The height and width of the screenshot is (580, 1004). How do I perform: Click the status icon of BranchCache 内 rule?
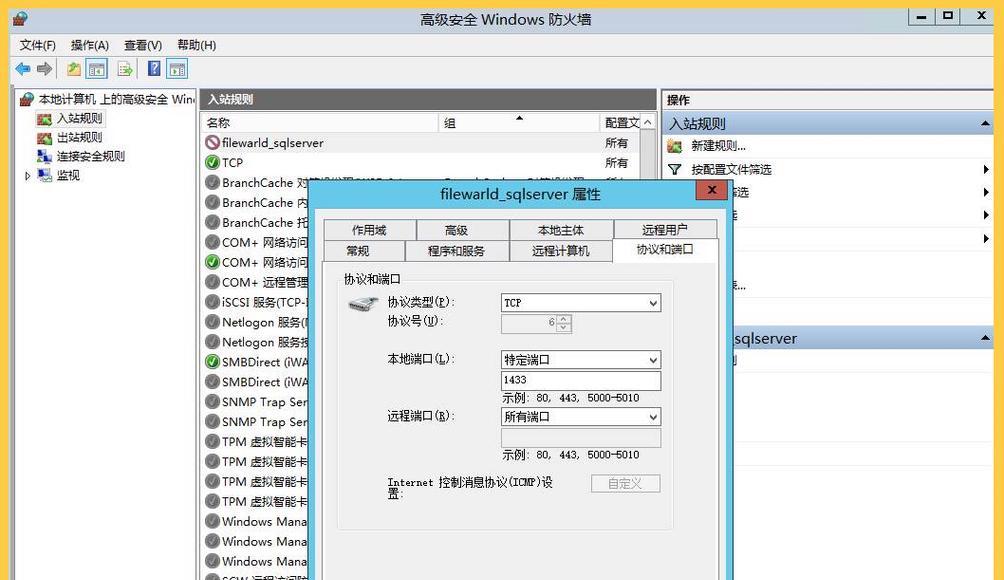(213, 202)
